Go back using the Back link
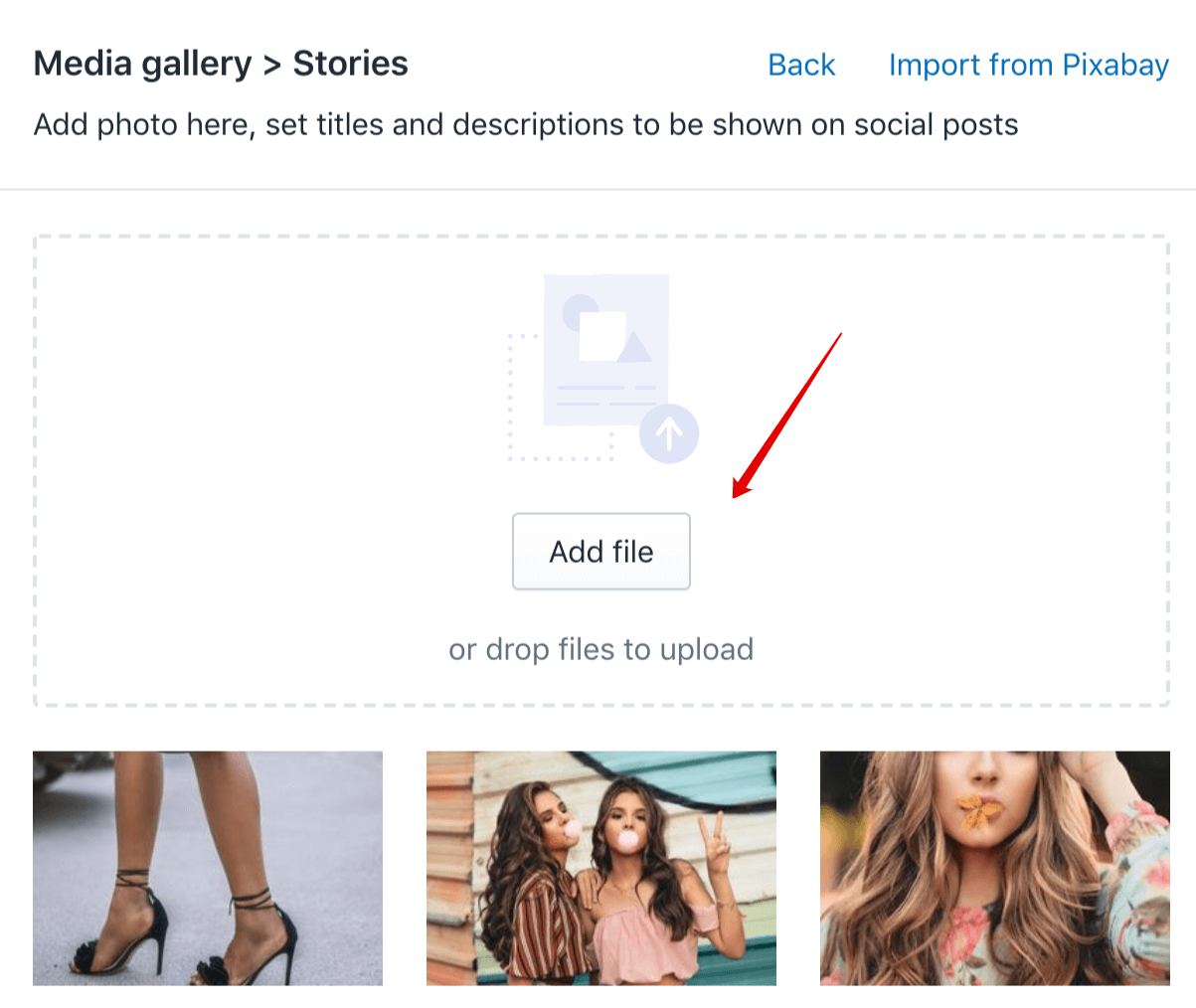 [801, 65]
